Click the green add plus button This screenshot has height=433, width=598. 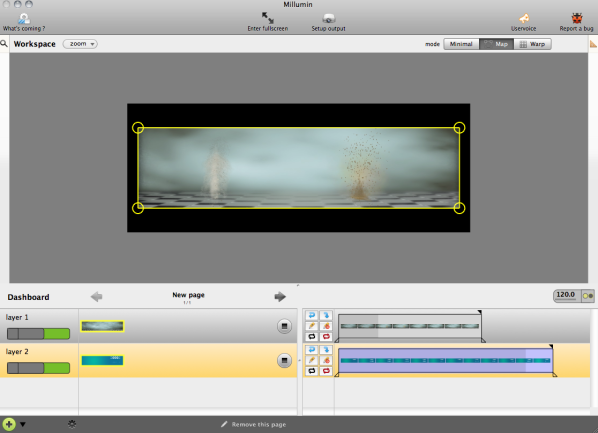point(9,424)
